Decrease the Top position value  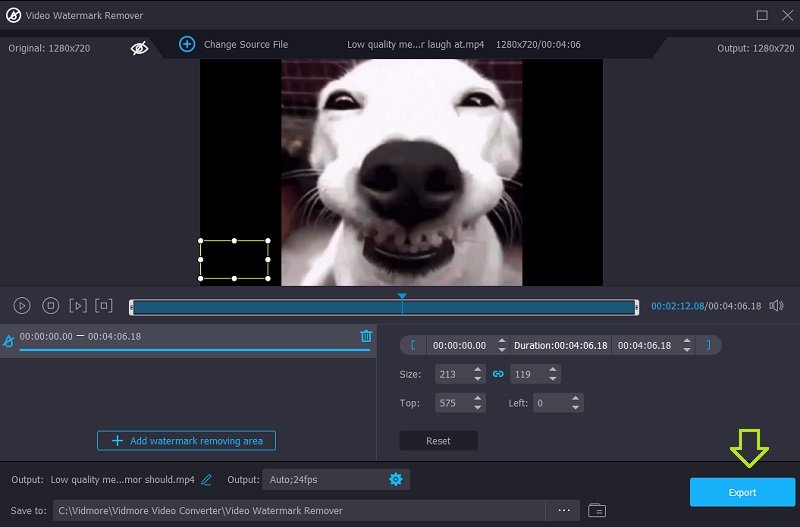point(479,408)
